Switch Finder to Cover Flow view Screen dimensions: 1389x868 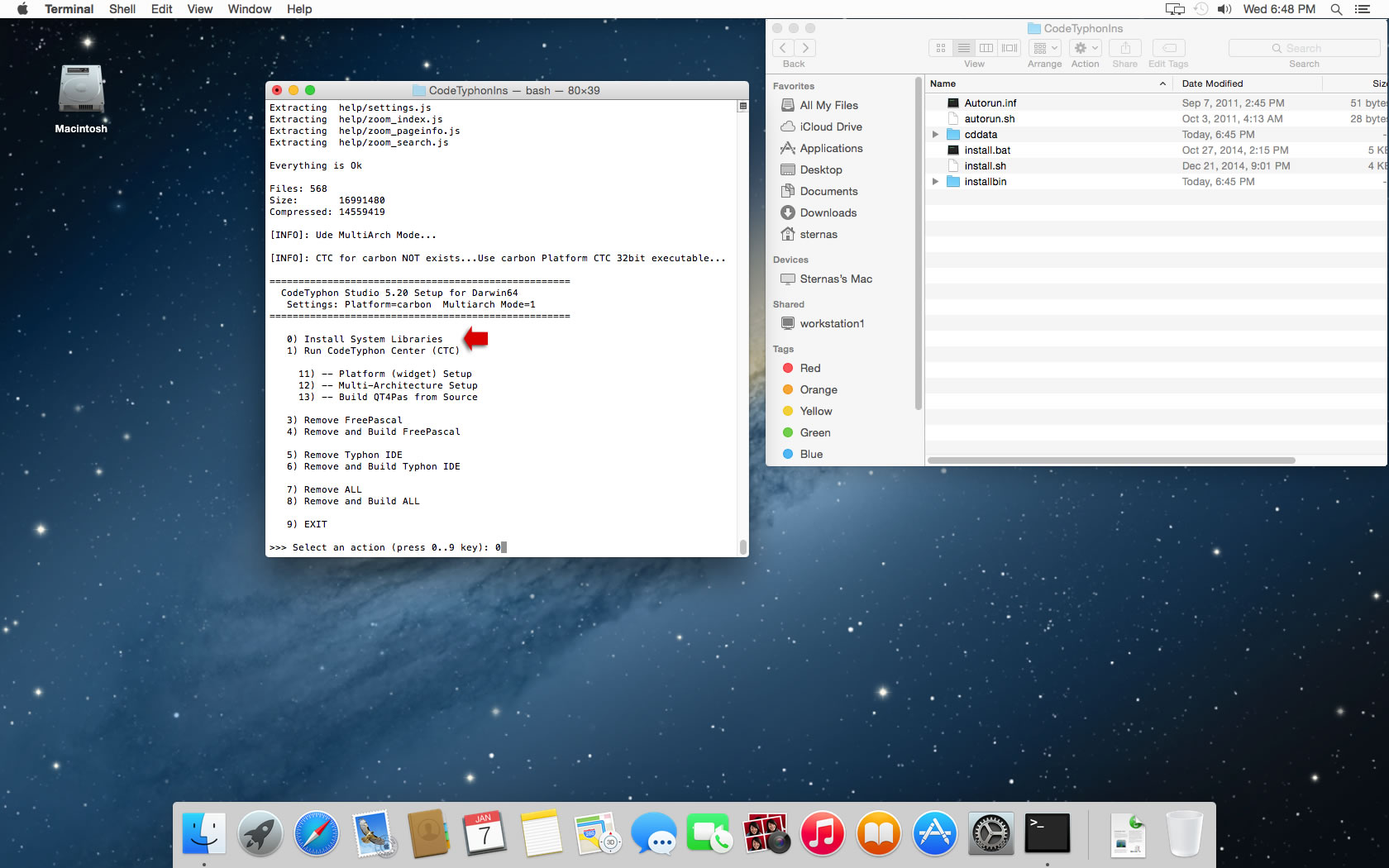click(x=1010, y=48)
